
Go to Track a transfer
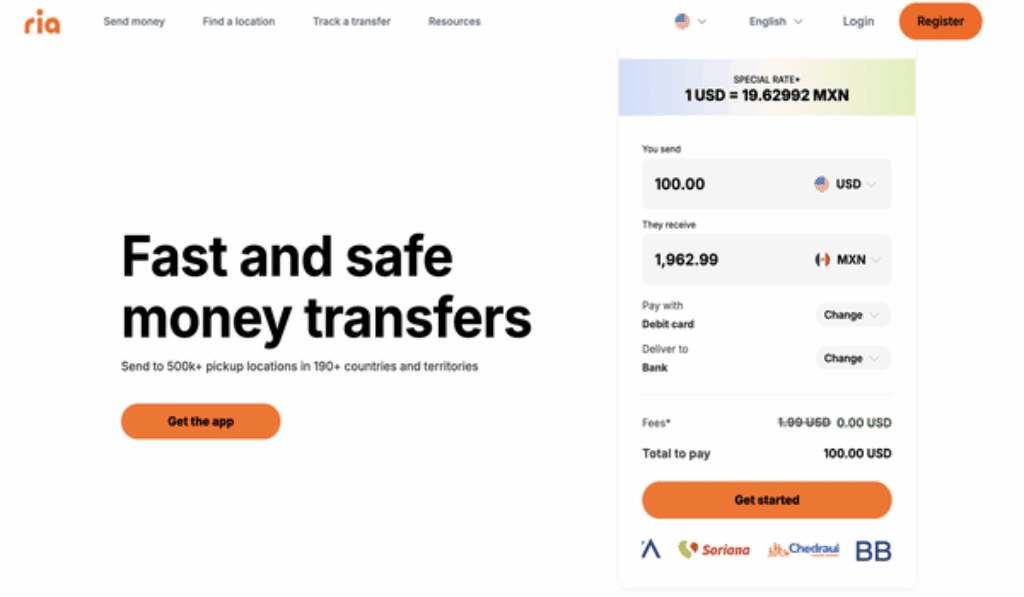pos(351,22)
